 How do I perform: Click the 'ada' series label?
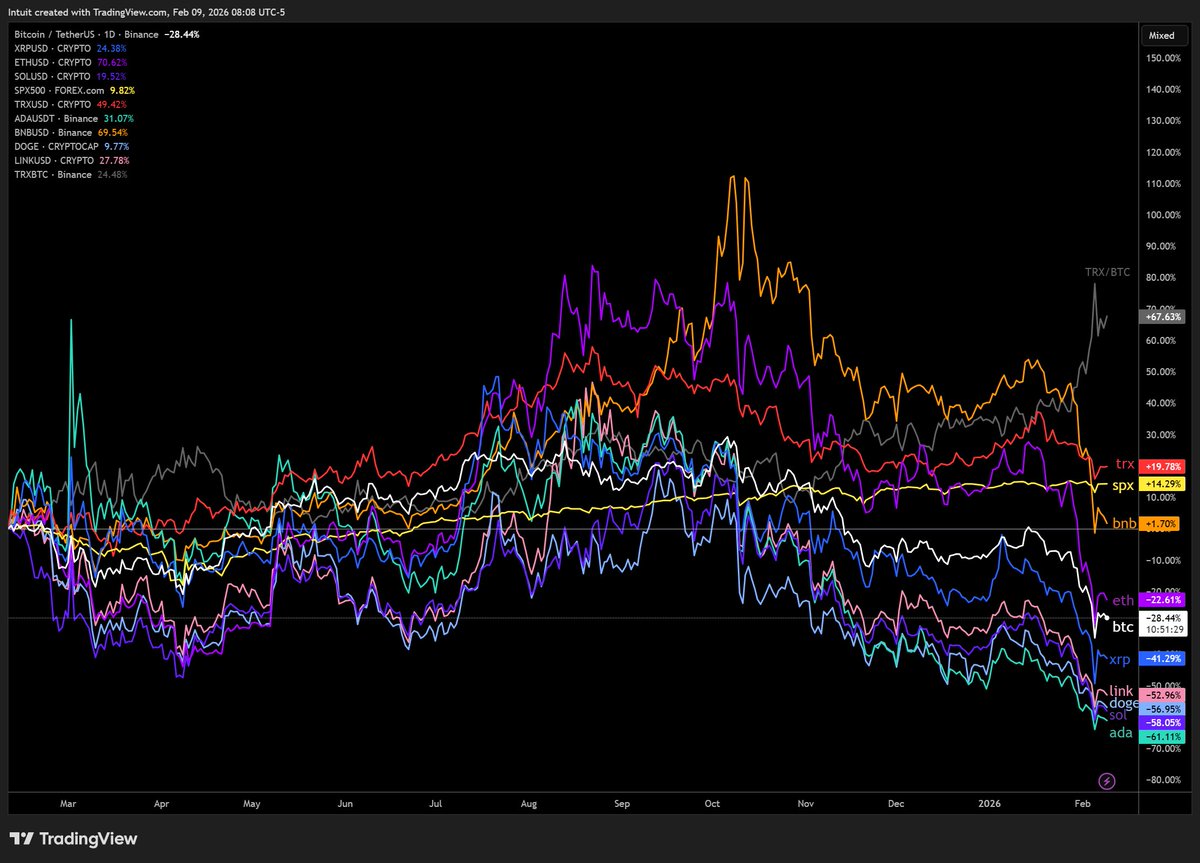click(x=1121, y=733)
